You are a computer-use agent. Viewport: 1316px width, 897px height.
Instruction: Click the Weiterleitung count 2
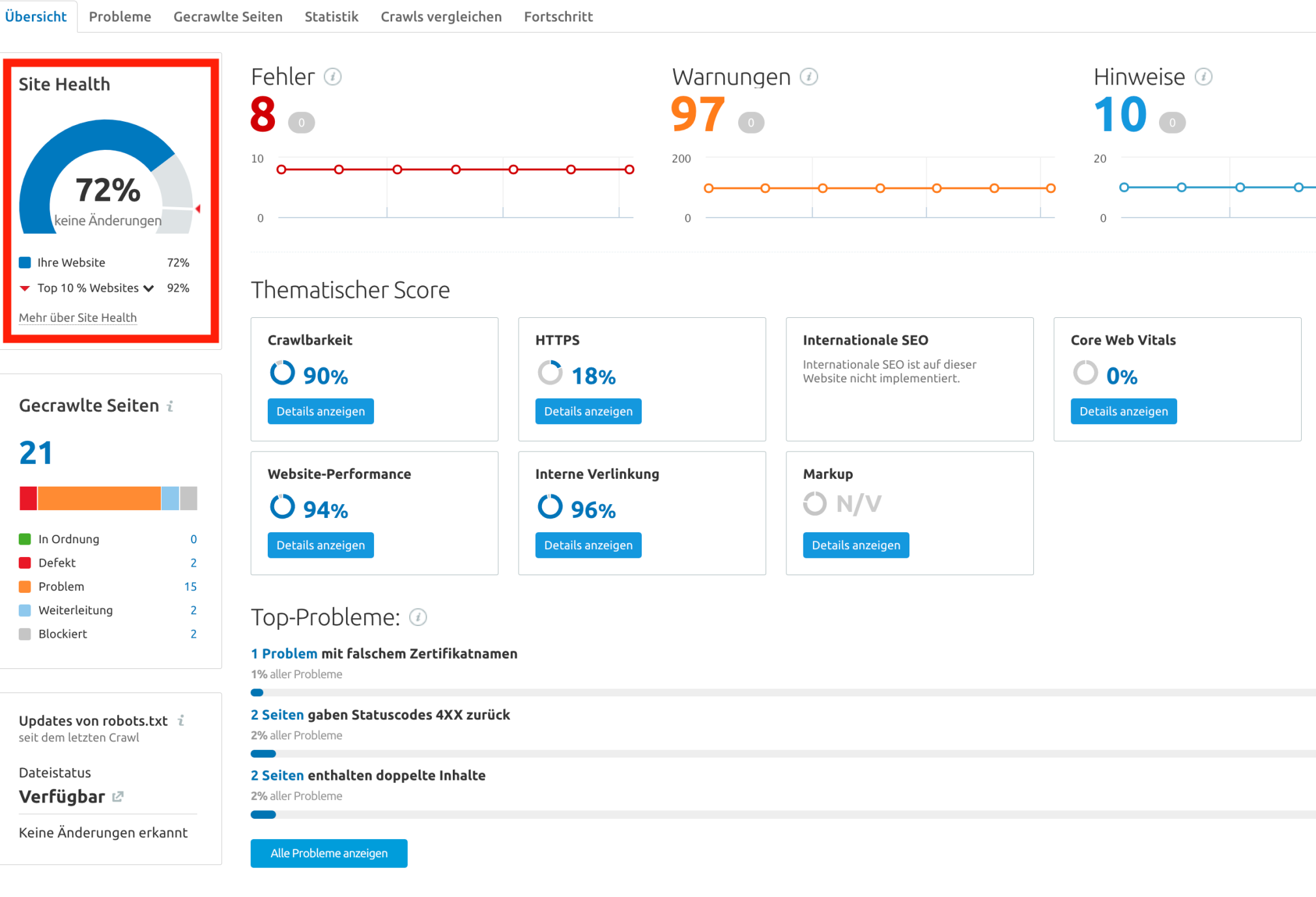[193, 610]
